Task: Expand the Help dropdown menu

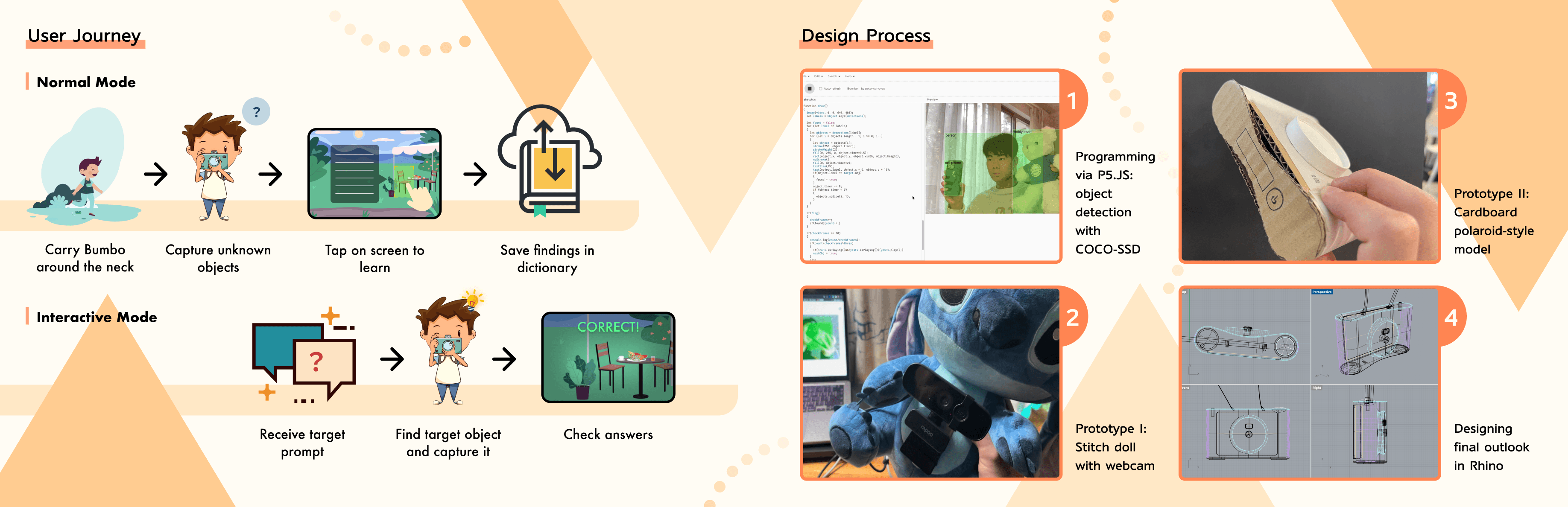Action: coord(849,77)
